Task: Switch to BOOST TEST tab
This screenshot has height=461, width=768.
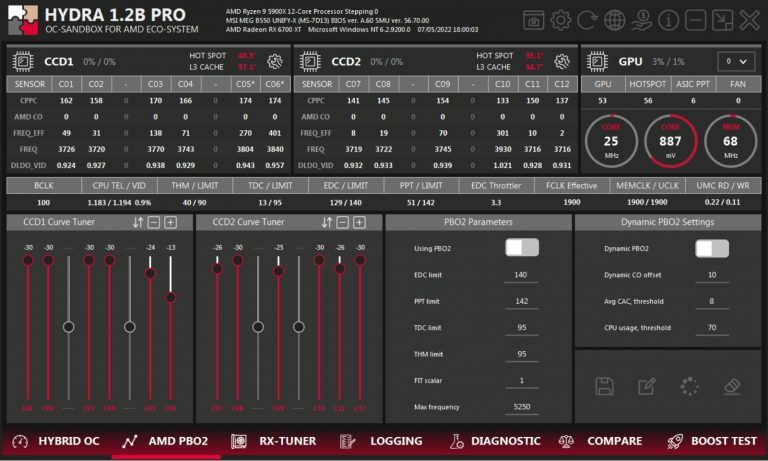Action: [x=712, y=441]
